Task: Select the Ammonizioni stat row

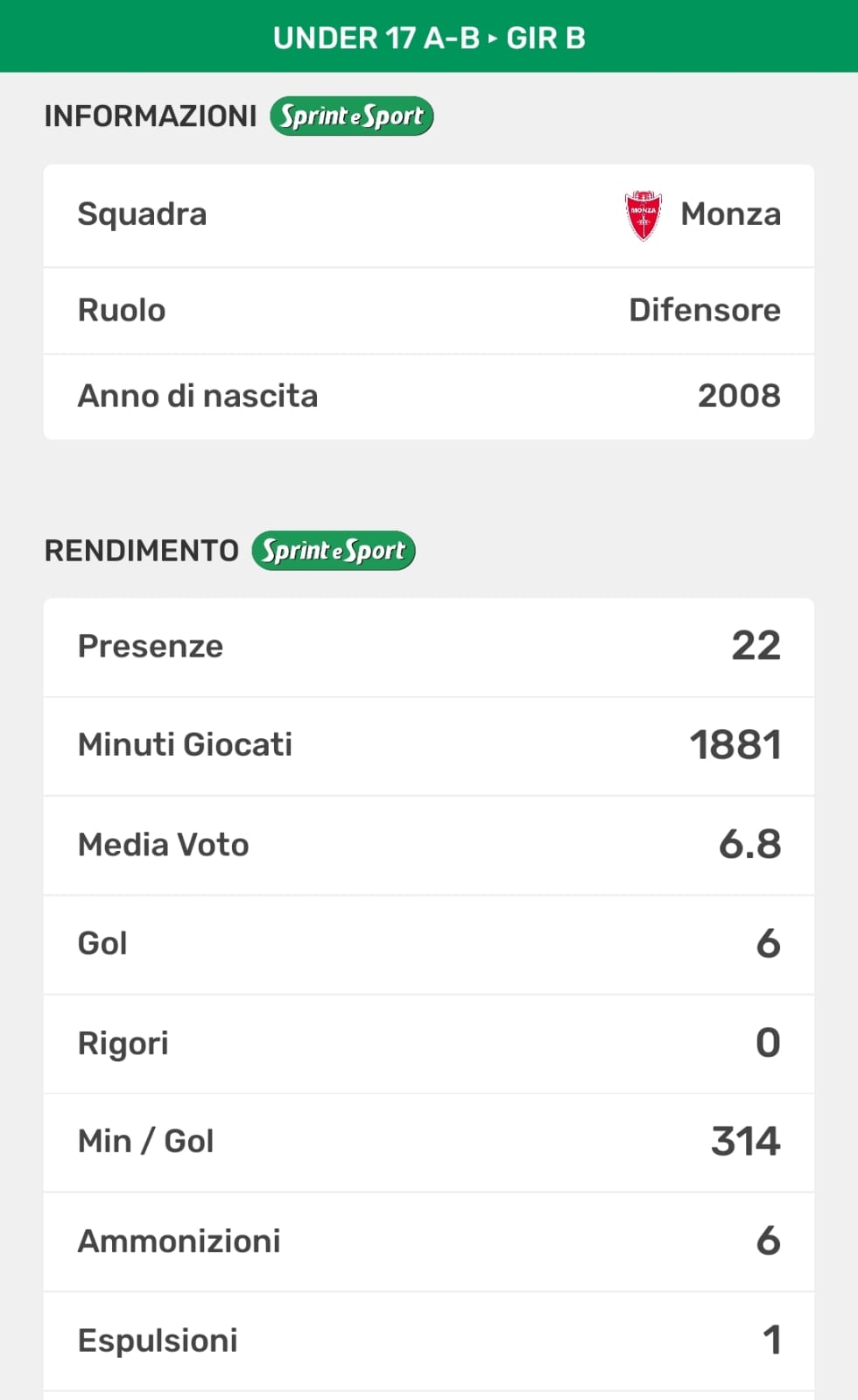Action: click(x=429, y=1241)
